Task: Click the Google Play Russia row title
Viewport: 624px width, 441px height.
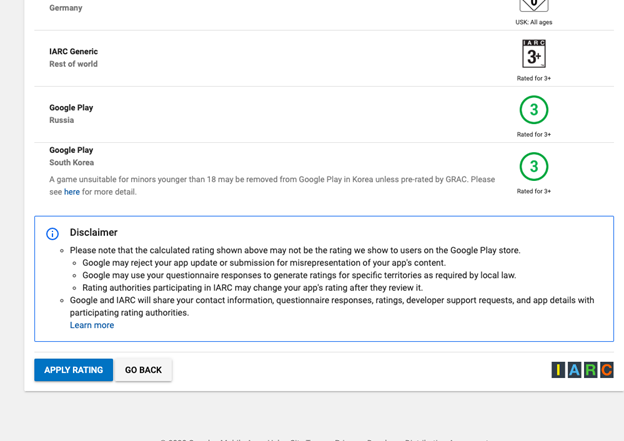Action: 71,107
